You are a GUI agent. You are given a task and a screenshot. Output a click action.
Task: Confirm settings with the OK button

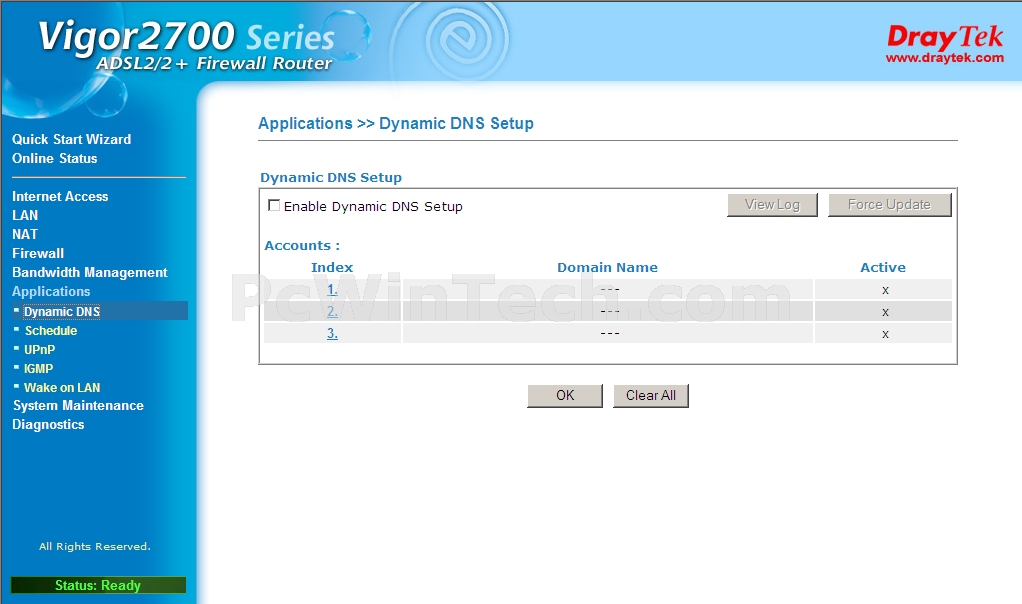pos(565,395)
